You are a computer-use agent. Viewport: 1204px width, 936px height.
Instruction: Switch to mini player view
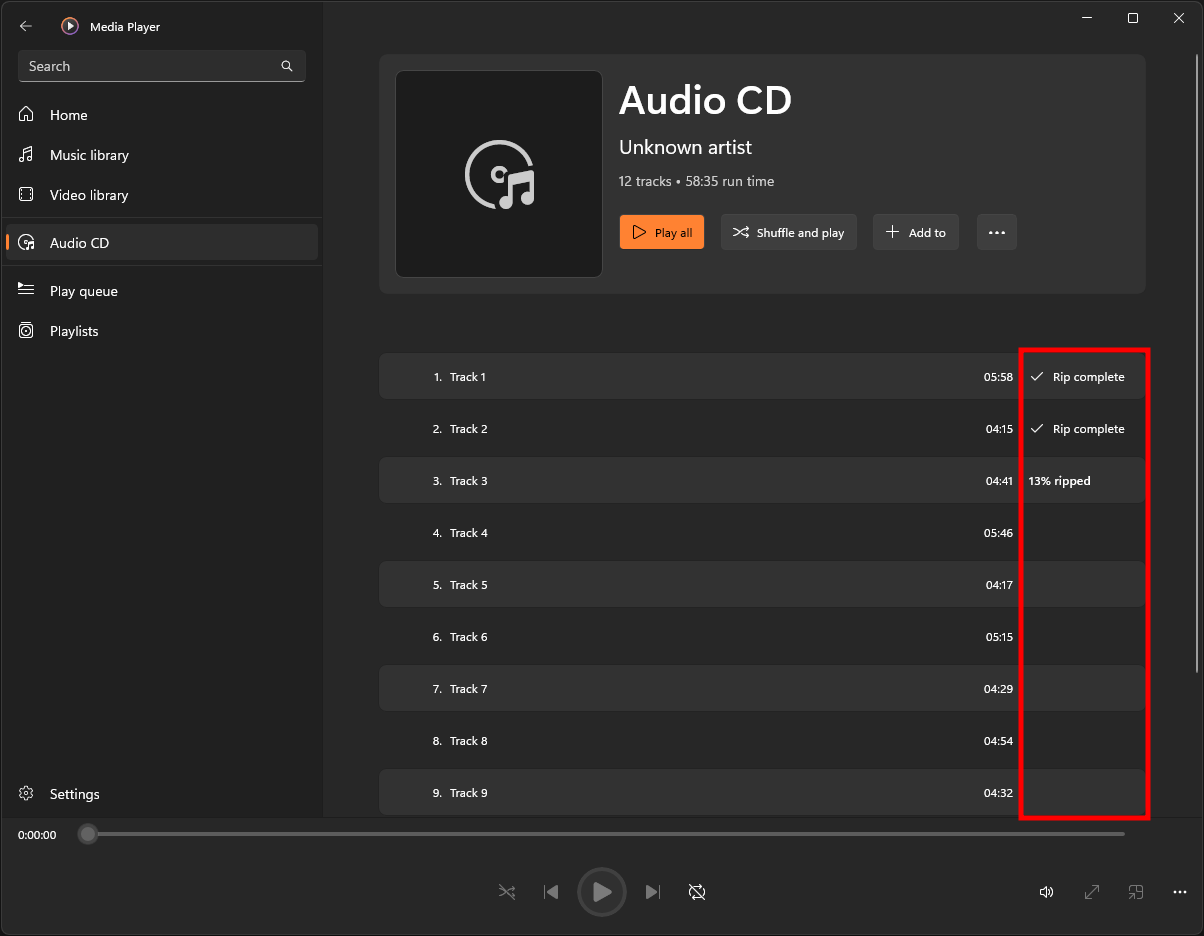(x=1136, y=892)
